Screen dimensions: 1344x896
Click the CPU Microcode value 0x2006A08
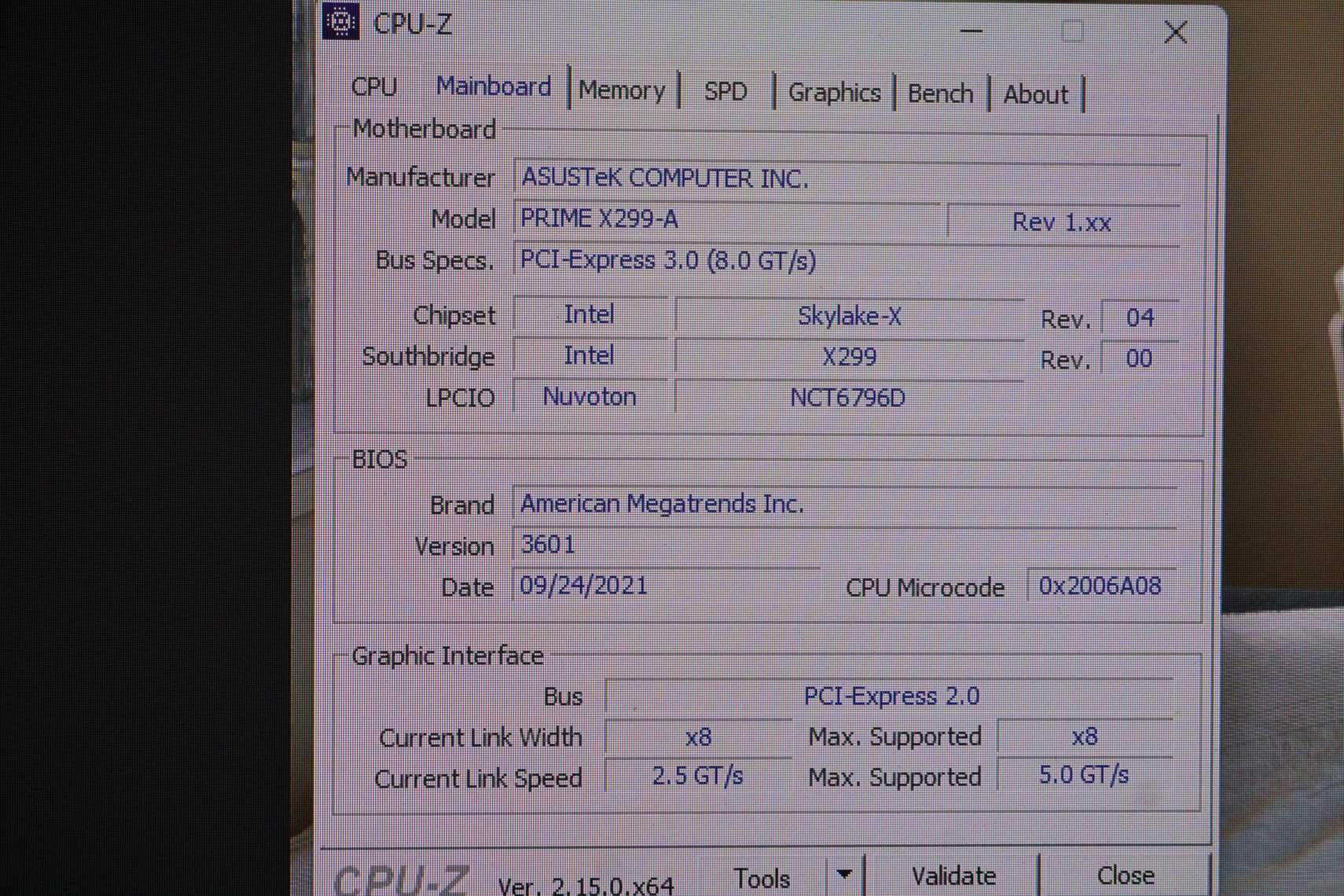pos(1100,586)
